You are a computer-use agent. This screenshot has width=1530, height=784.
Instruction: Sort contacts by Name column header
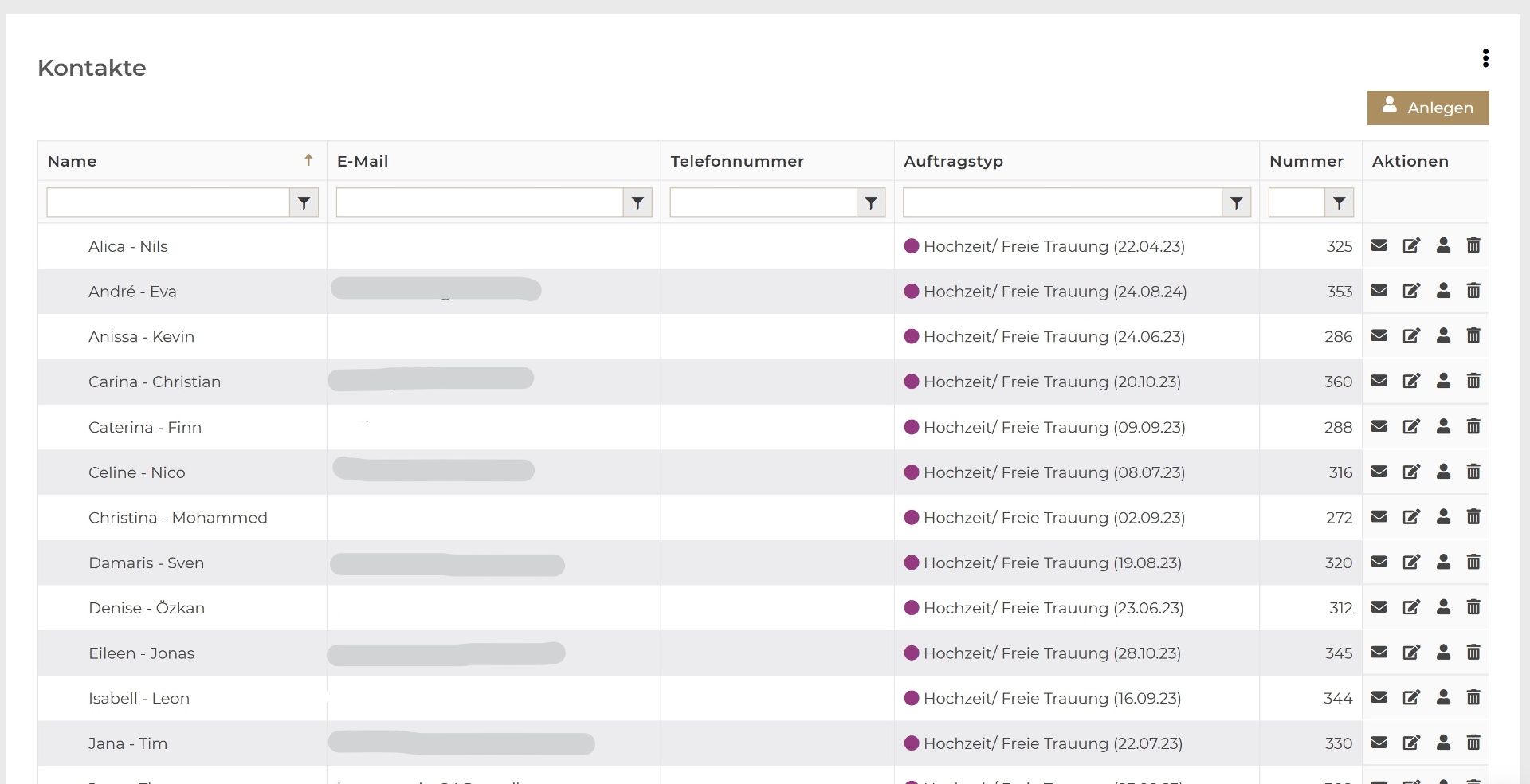pos(72,161)
